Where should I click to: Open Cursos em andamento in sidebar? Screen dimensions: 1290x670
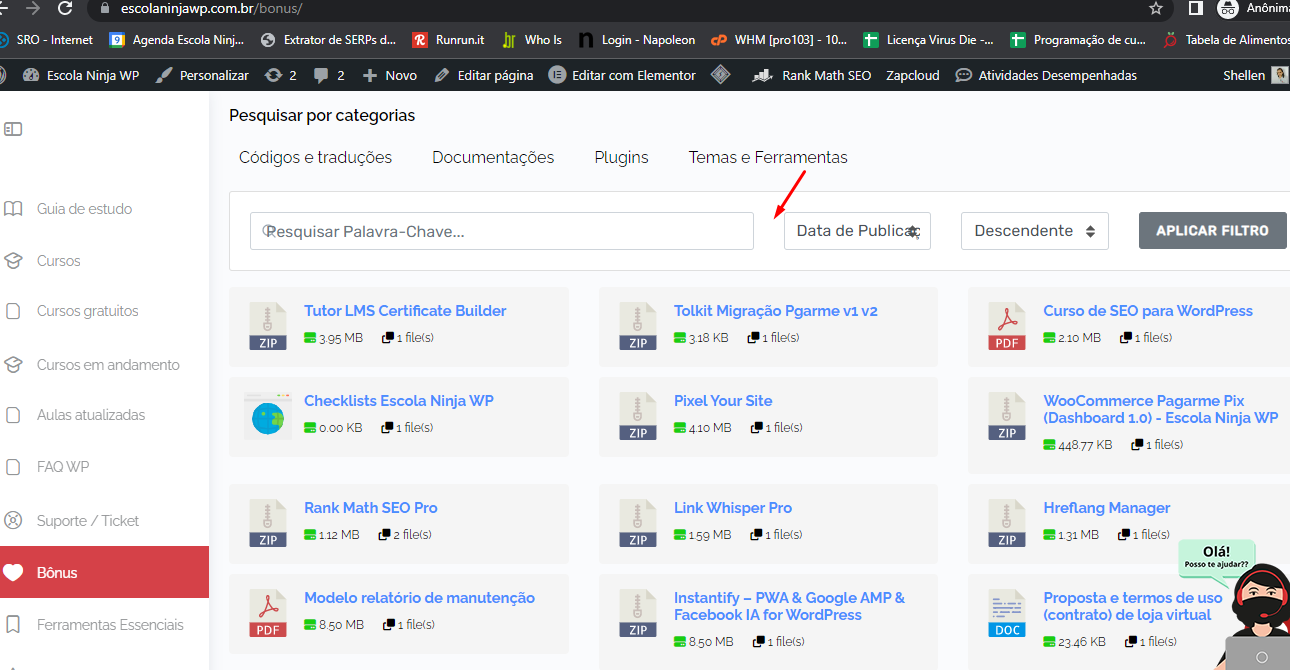(x=108, y=365)
